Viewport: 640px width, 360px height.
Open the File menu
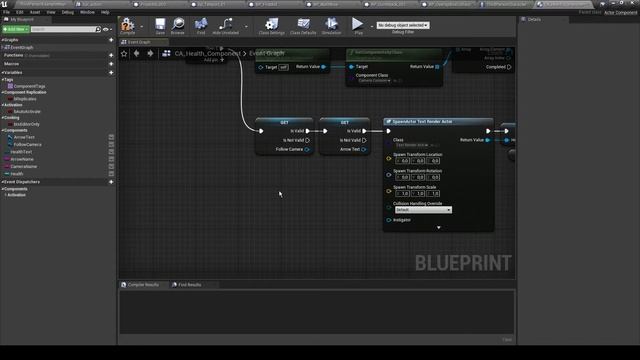(x=7, y=12)
